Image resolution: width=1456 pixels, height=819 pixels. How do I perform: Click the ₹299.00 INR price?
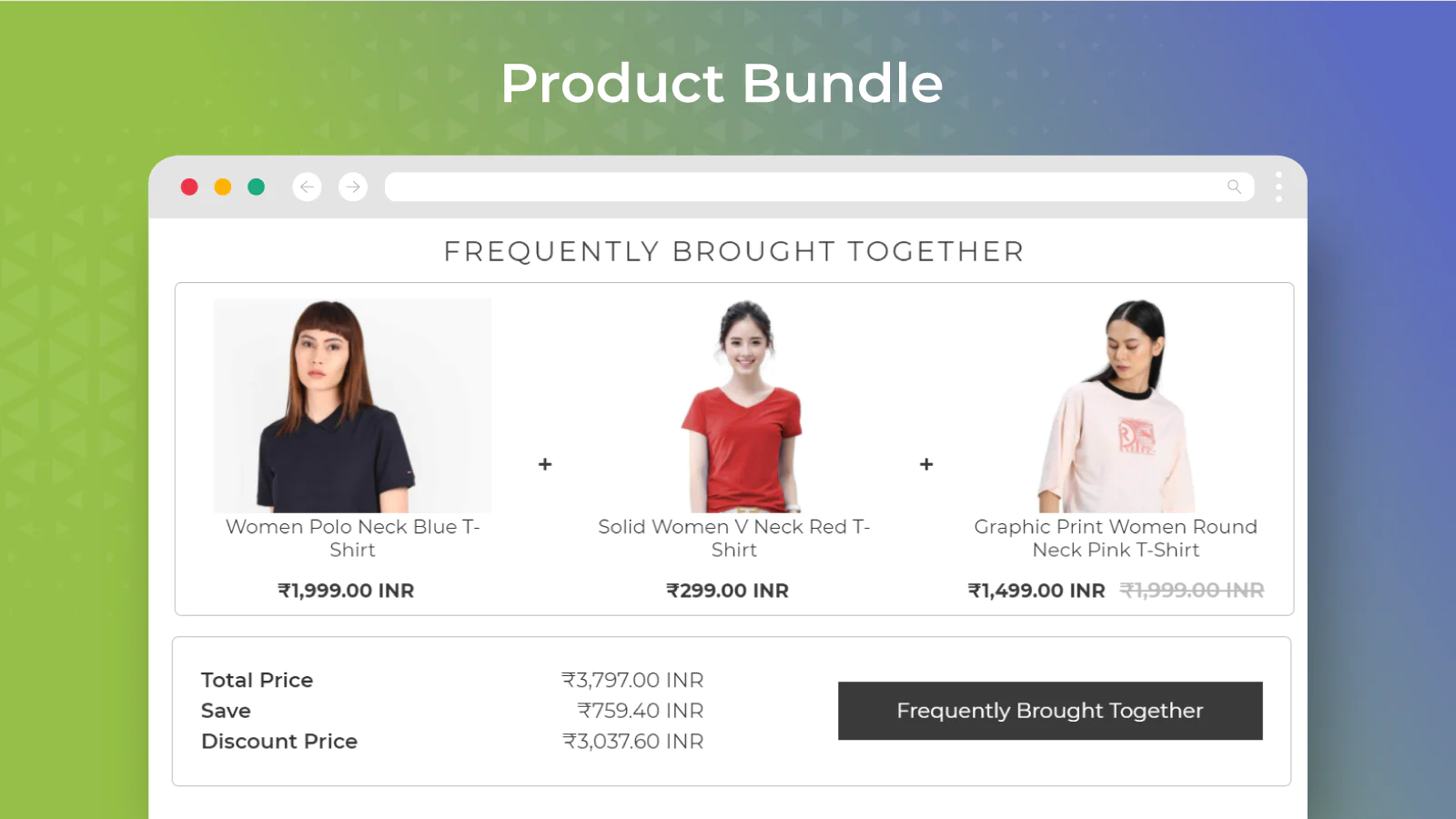pos(727,591)
